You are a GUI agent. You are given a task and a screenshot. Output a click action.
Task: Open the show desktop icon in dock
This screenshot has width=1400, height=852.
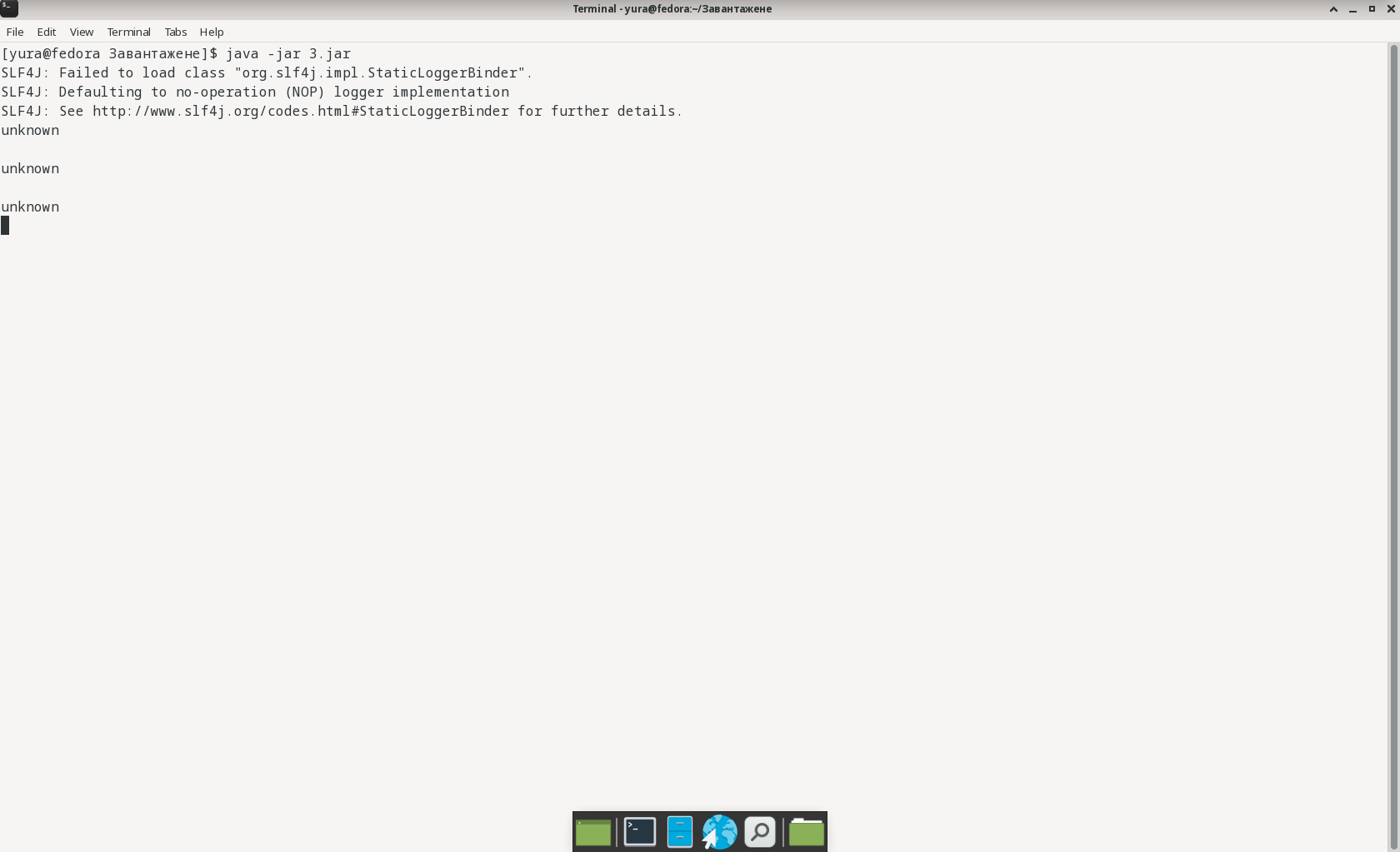click(593, 832)
